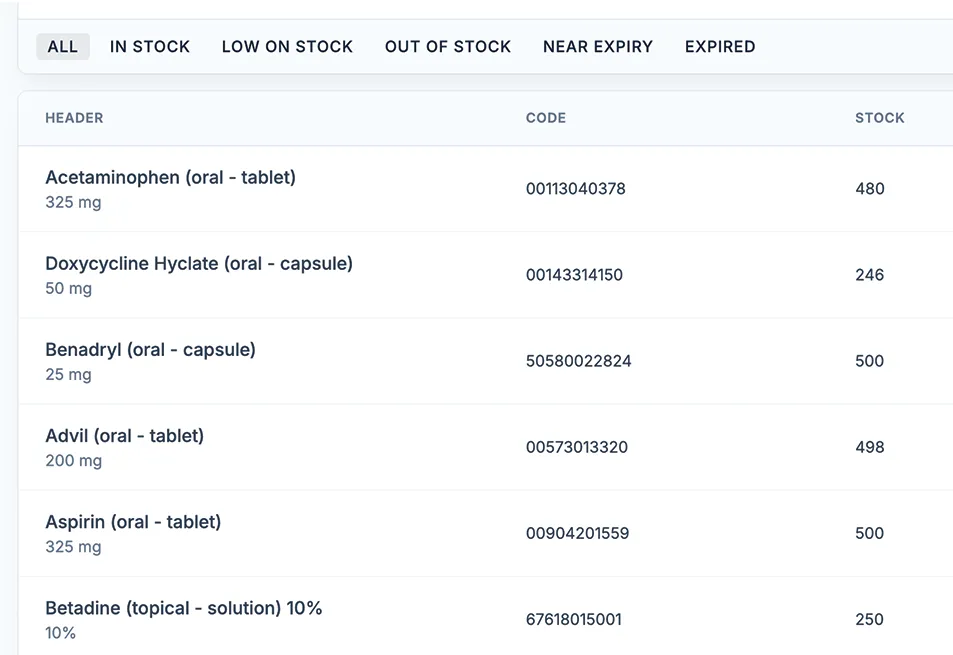Click the STOCK column heading
Screen dimensions: 953x655
click(x=880, y=118)
